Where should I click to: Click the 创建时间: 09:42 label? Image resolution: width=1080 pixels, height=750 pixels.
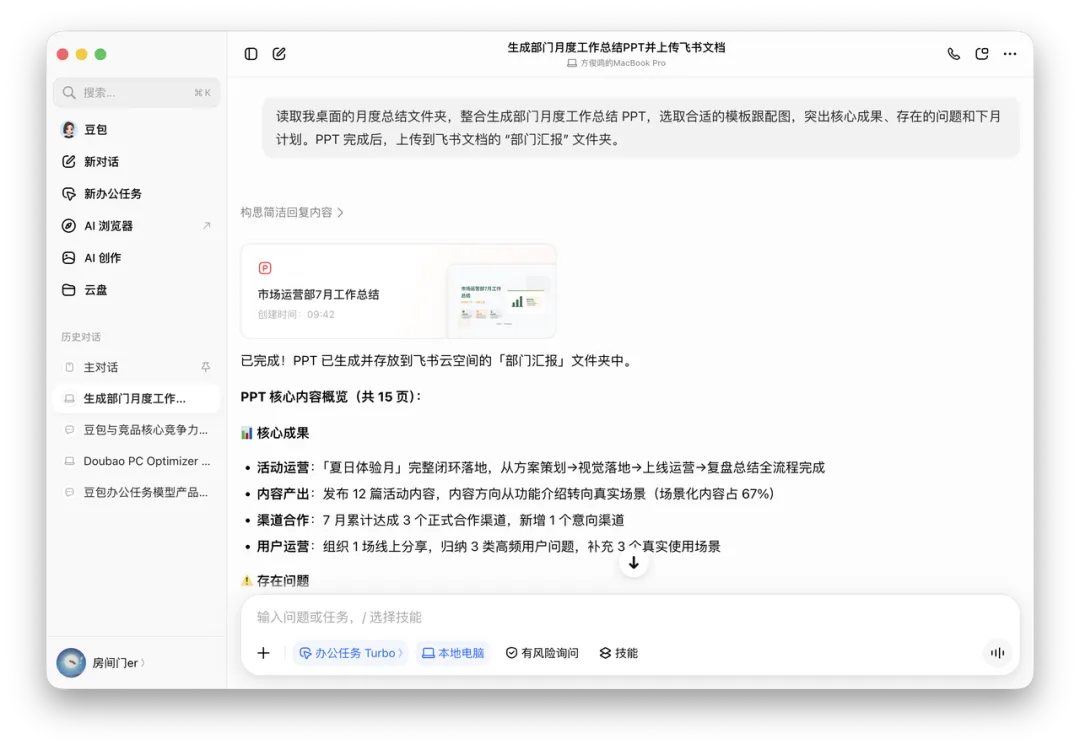tap(296, 314)
